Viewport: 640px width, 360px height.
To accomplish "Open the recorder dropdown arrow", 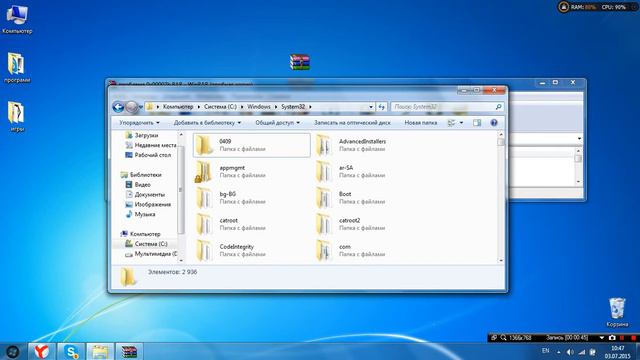I will tap(602, 338).
